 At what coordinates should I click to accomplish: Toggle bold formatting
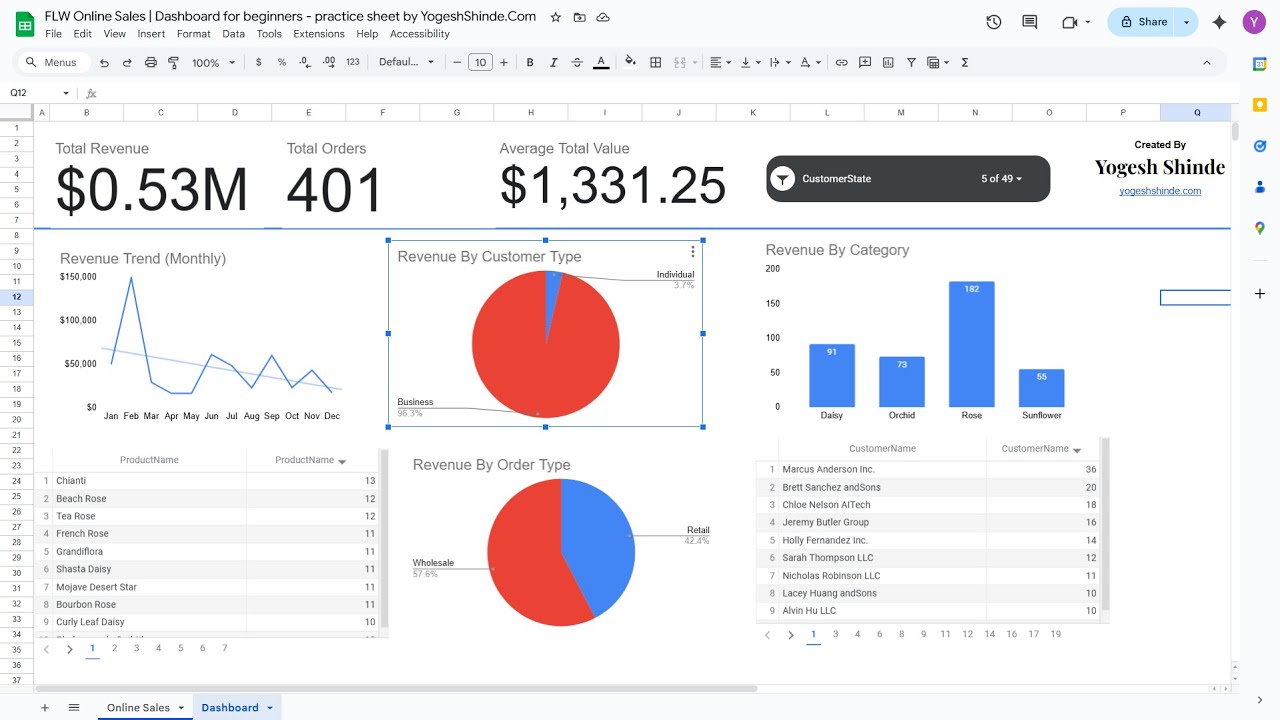click(530, 62)
